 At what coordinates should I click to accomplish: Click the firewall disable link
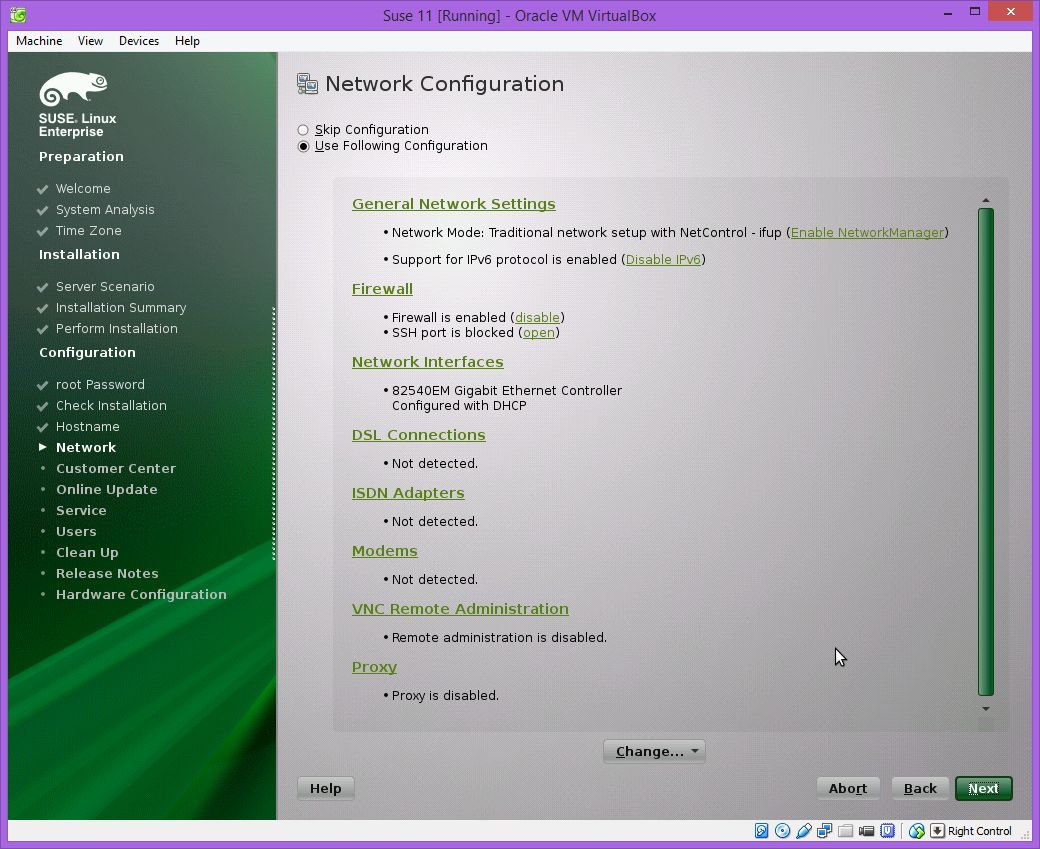tap(537, 318)
